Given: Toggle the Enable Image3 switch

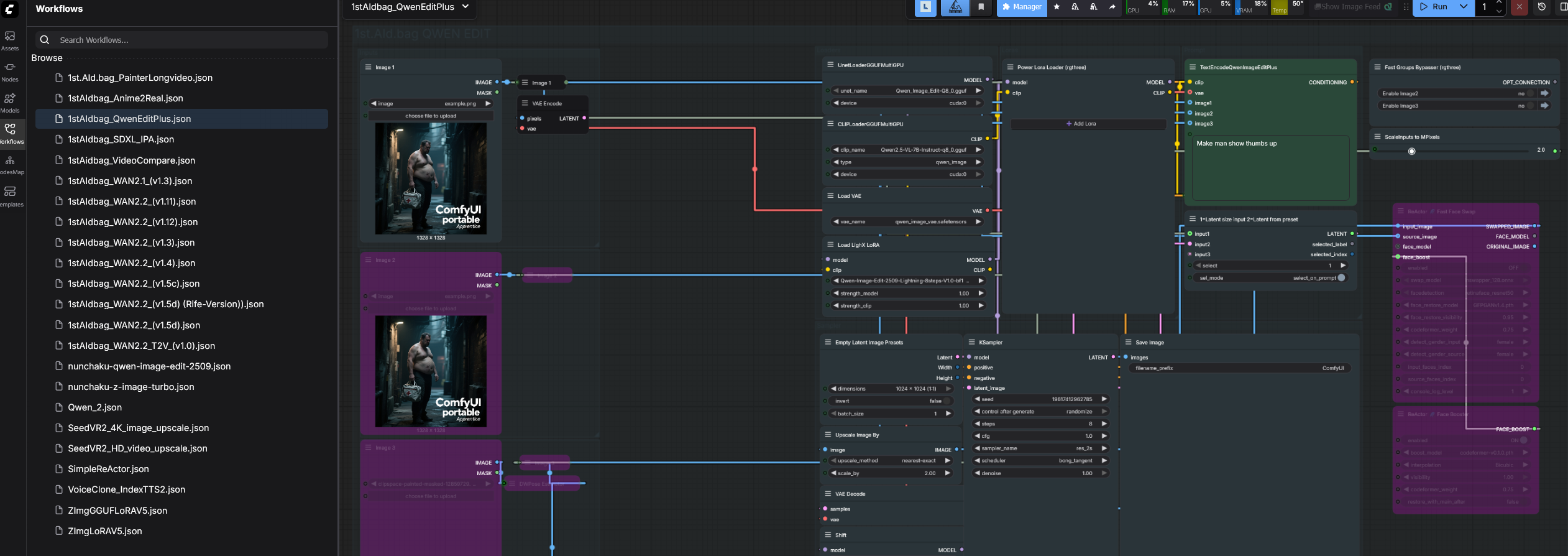Looking at the screenshot, I should 1530,106.
